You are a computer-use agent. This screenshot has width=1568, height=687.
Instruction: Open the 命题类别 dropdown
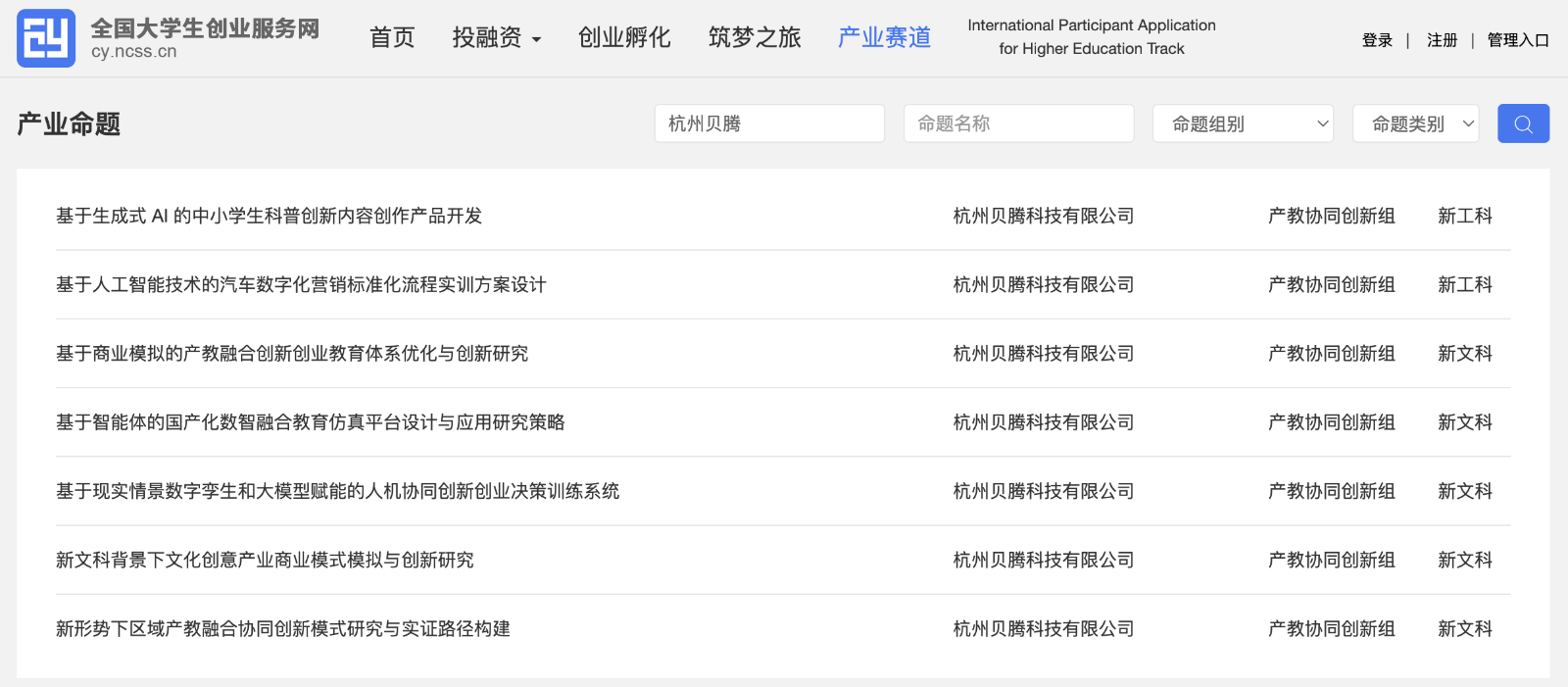[x=1415, y=123]
